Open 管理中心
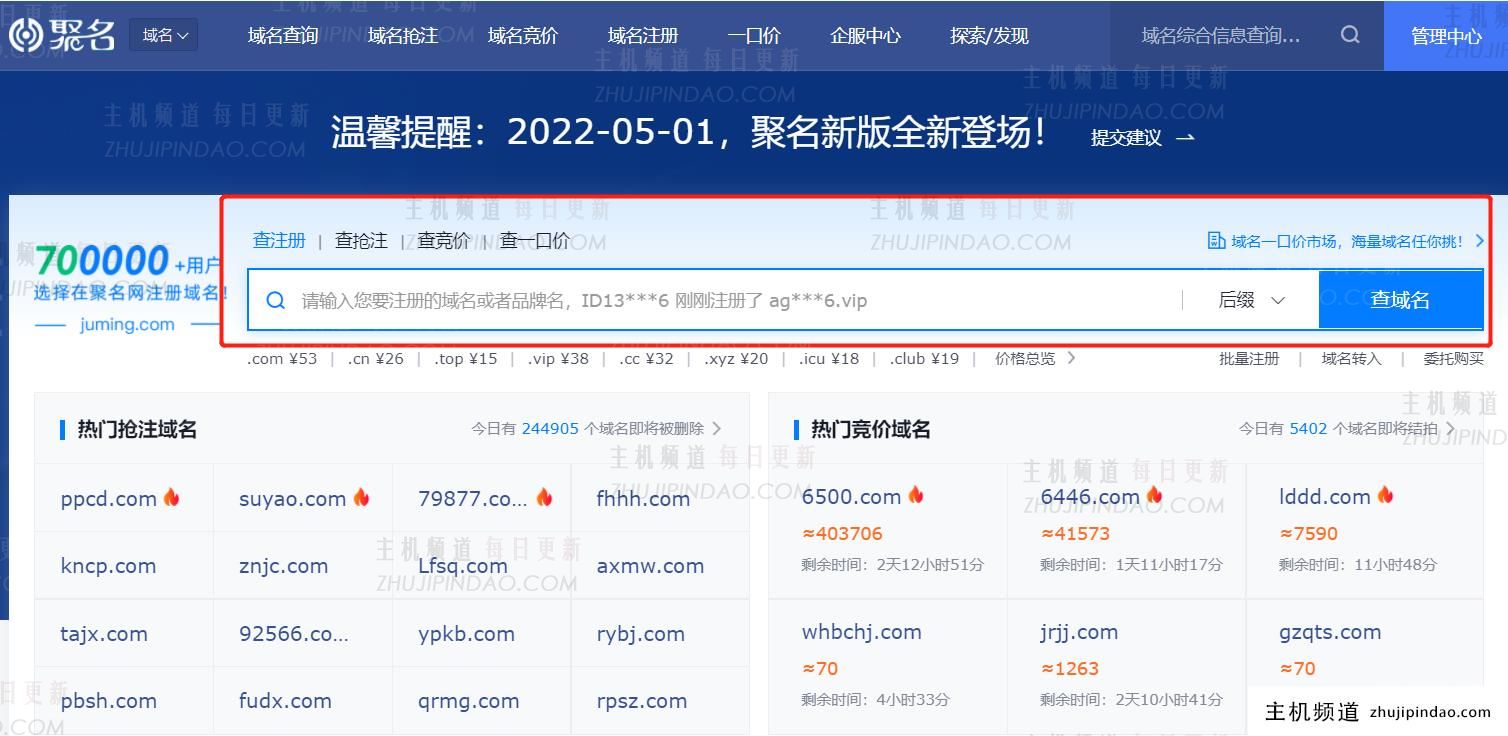Image resolution: width=1508 pixels, height=736 pixels. coord(1446,36)
